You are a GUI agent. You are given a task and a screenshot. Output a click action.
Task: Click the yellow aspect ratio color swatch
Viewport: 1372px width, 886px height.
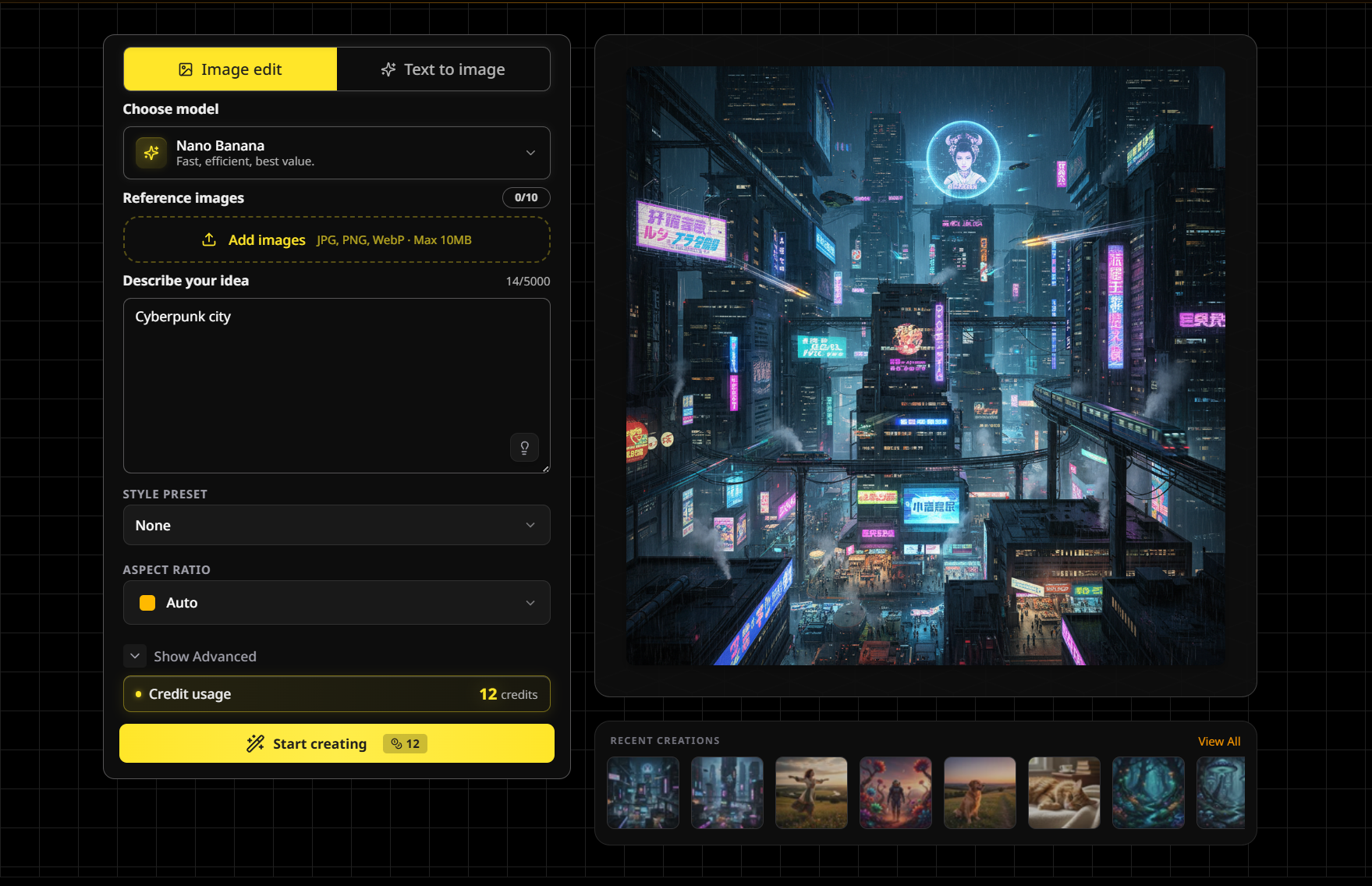point(147,602)
